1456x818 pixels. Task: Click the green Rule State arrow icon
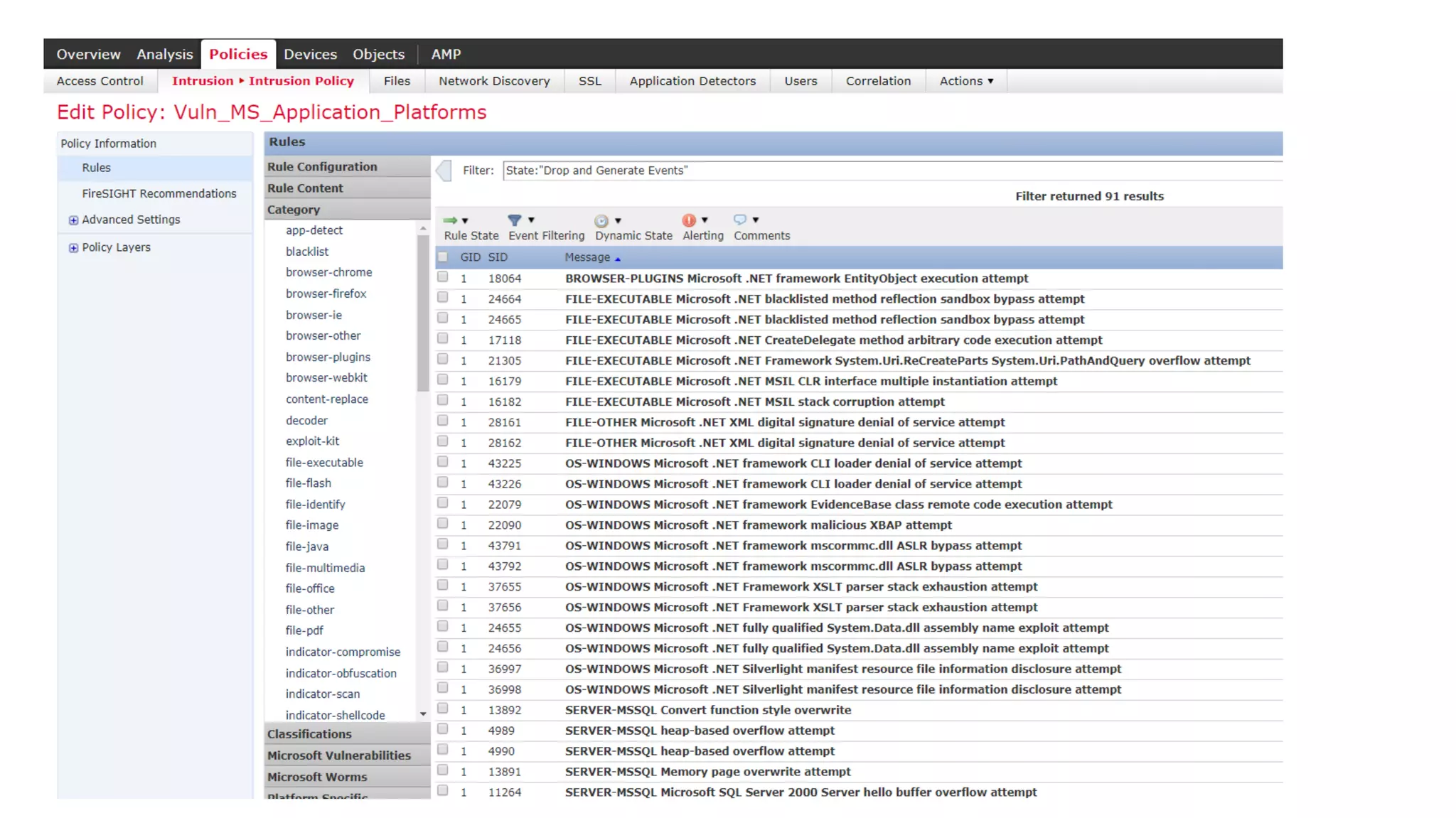point(450,220)
